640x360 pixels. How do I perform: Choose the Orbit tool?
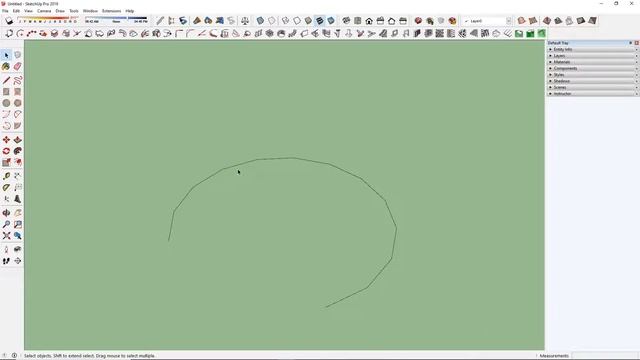pos(6,213)
